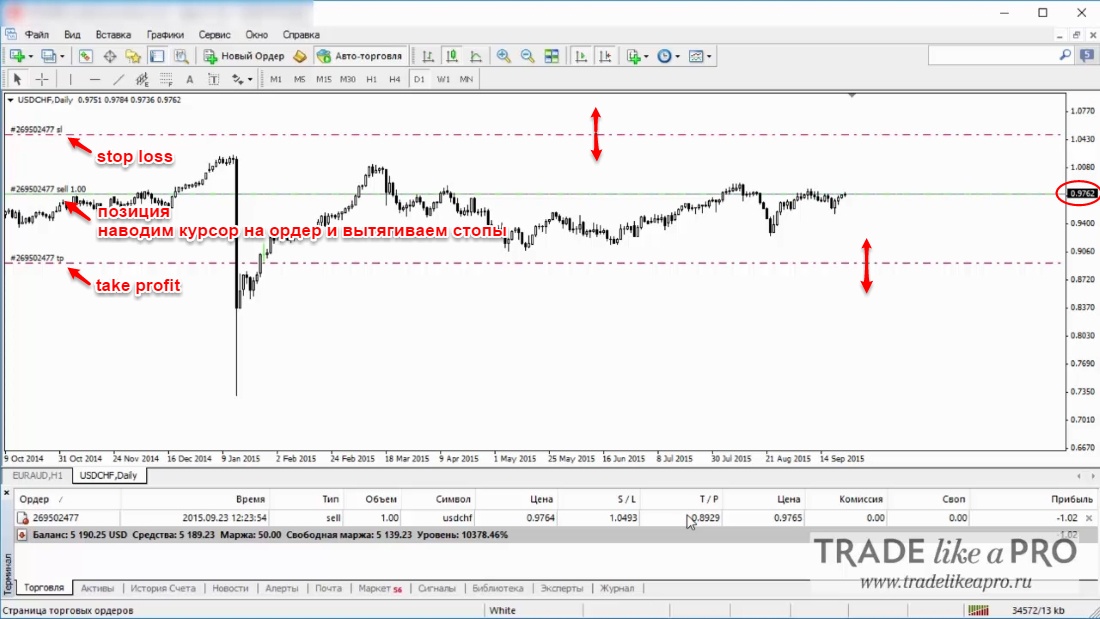Close order 269502477 with the X

coord(1089,518)
